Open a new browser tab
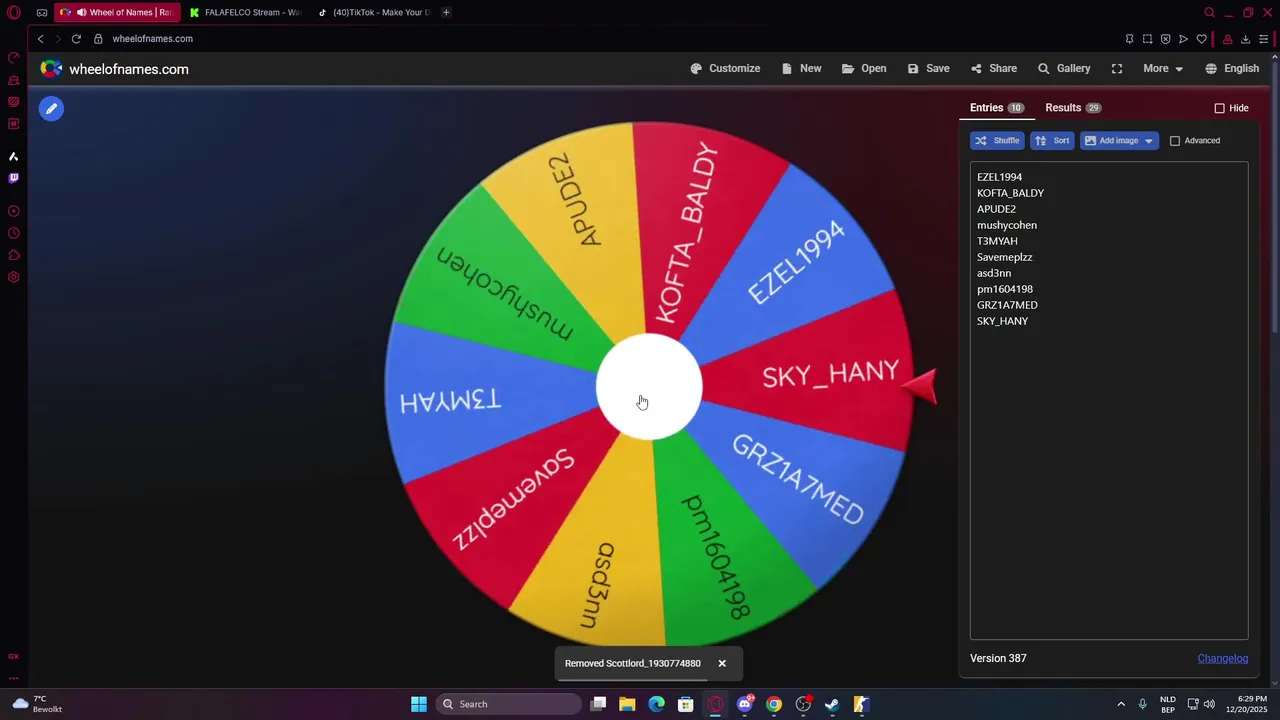This screenshot has height=720, width=1280. 446,12
